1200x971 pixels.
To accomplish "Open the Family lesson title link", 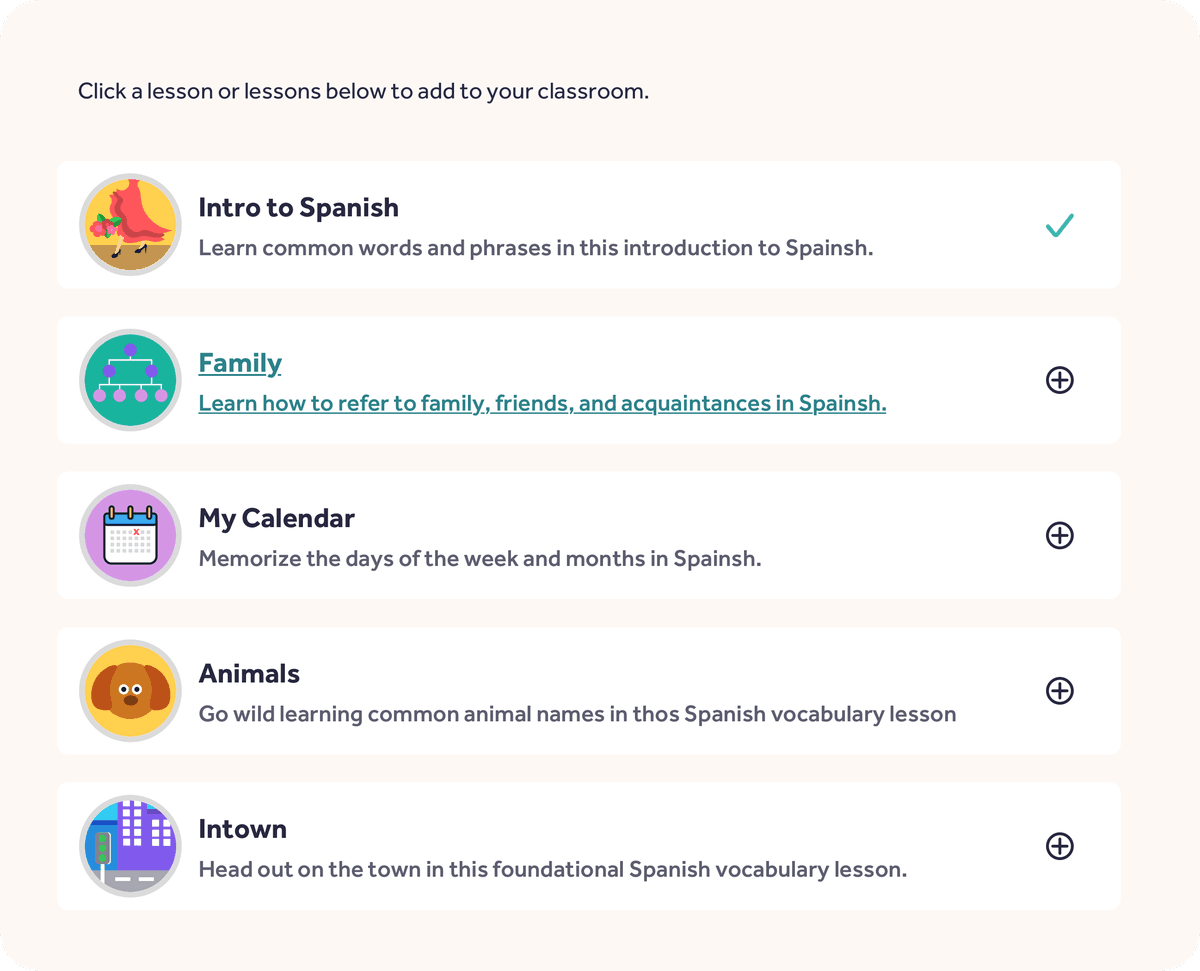I will 240,363.
